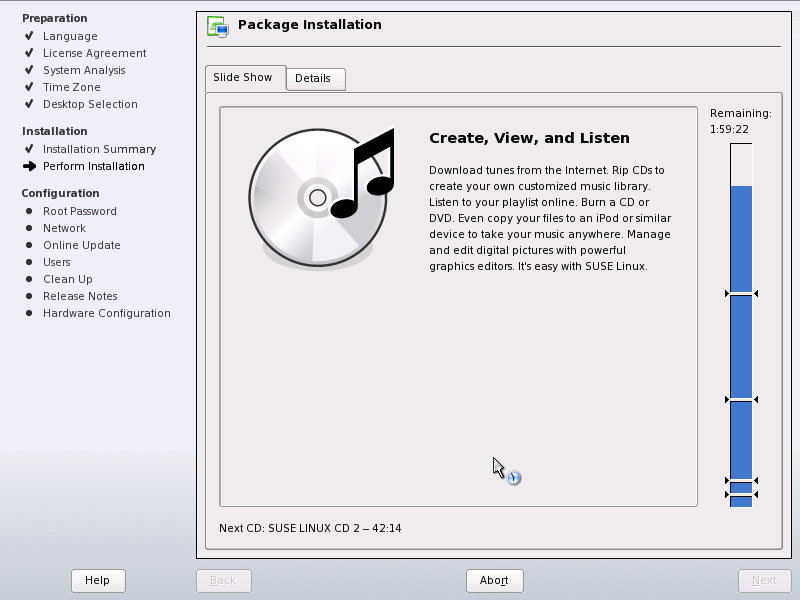
Task: Click the Hardware Configuration step text
Action: pyautogui.click(x=107, y=313)
